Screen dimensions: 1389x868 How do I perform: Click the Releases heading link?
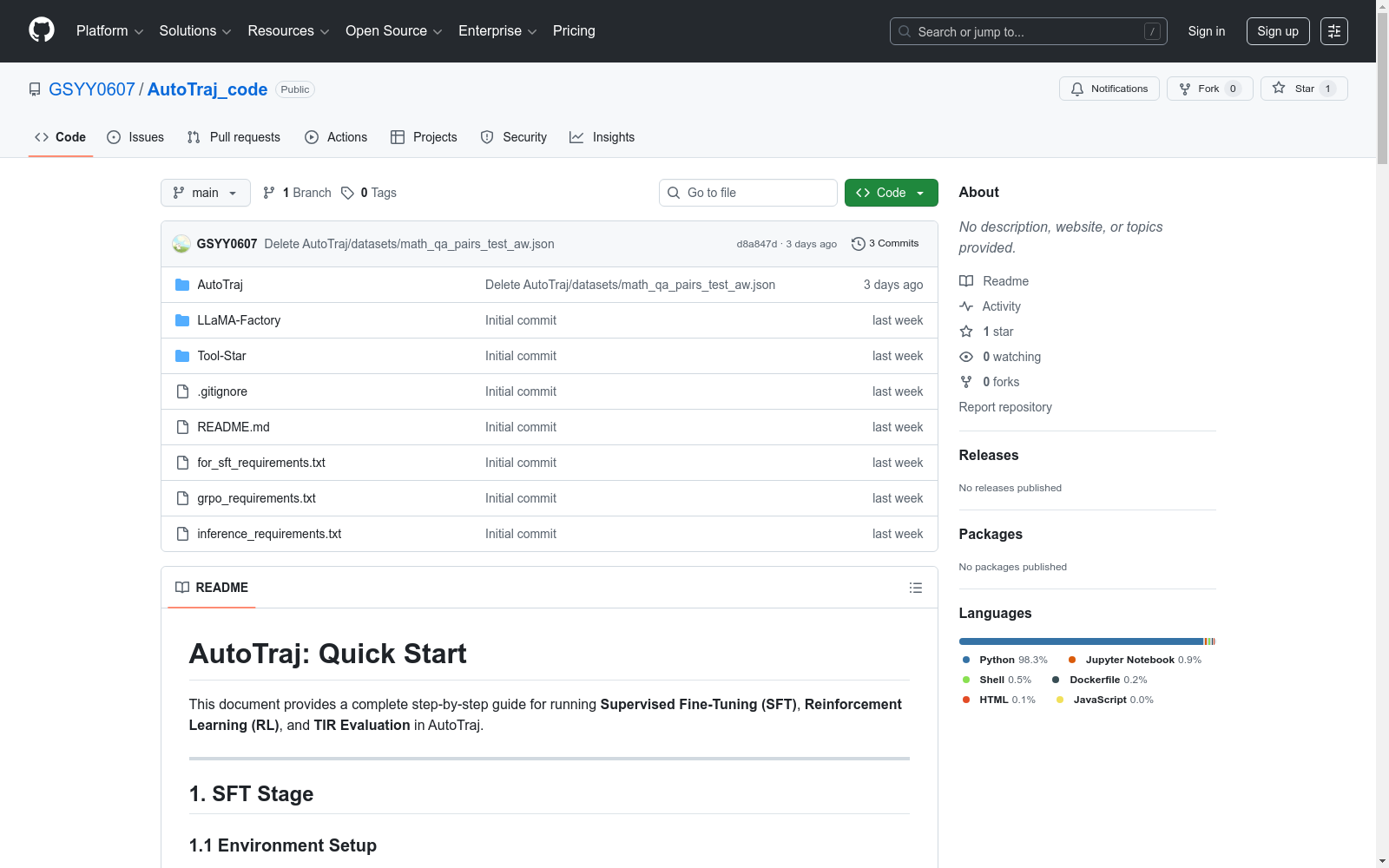tap(989, 455)
